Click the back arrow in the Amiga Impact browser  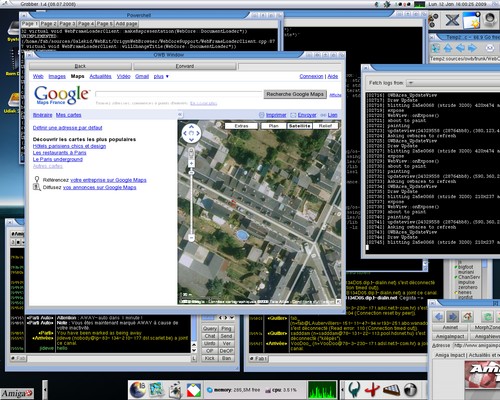[x=439, y=316]
